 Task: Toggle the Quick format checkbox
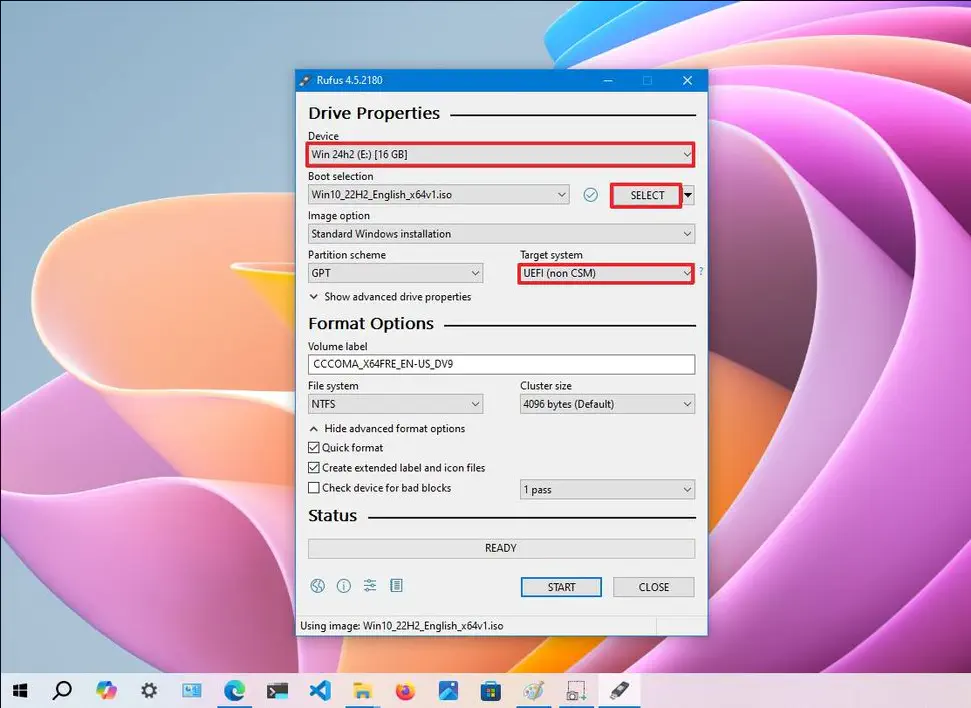314,447
